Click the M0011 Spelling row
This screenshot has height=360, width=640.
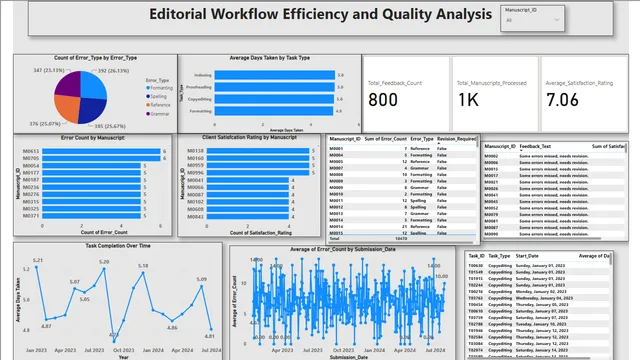tap(402, 201)
